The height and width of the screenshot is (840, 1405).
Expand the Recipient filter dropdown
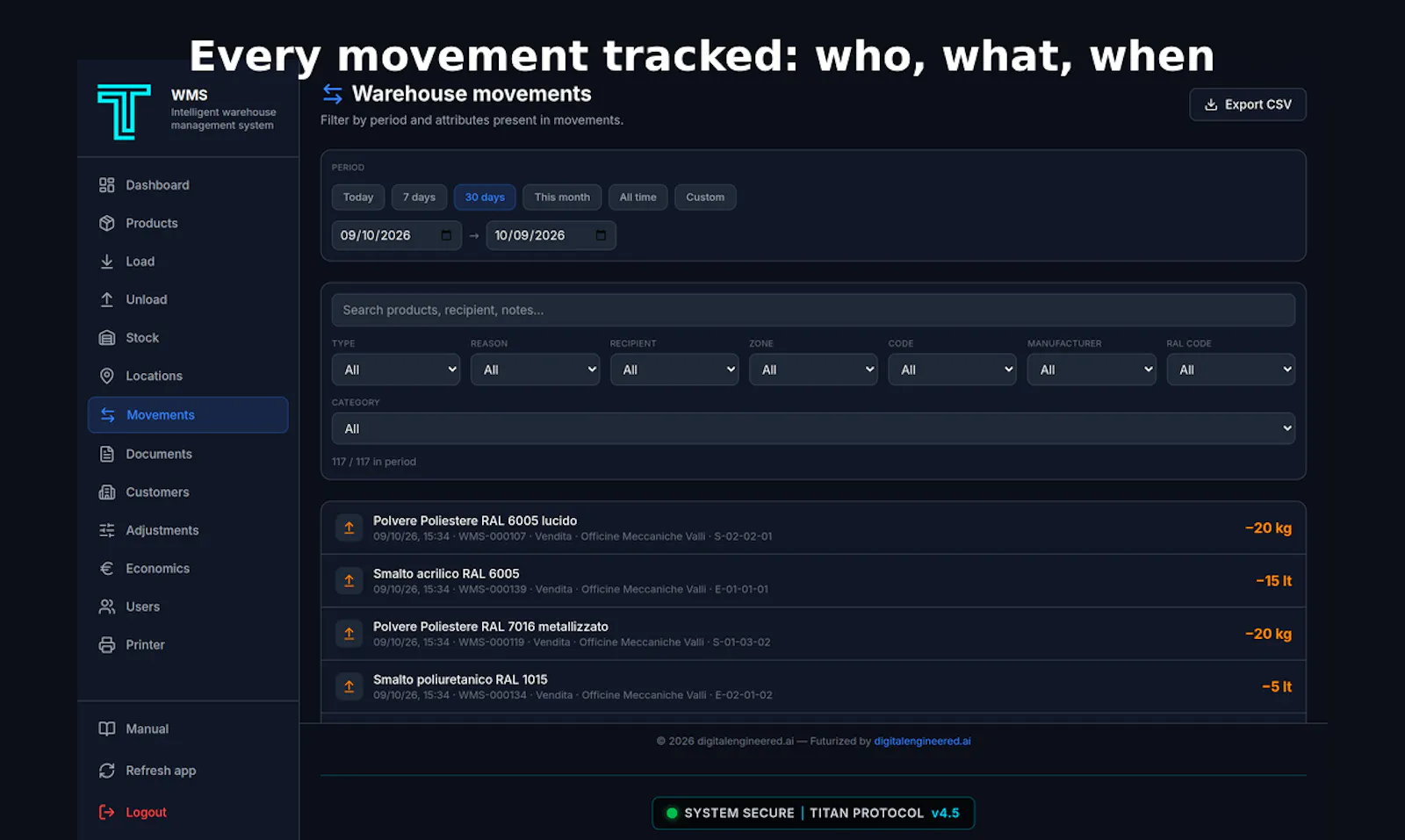674,370
